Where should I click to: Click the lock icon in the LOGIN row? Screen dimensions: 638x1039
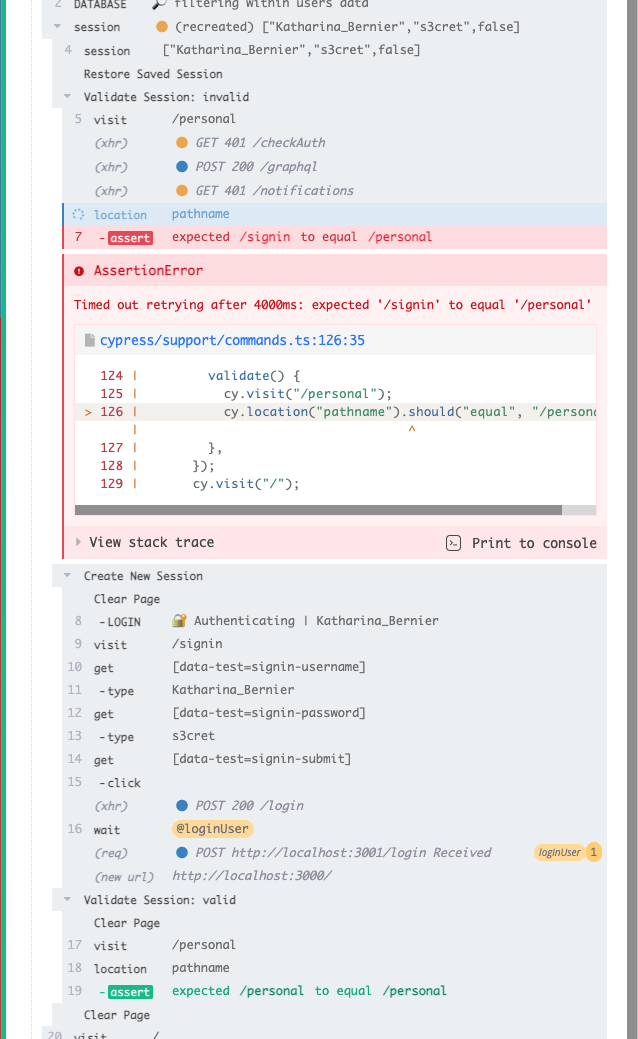(180, 621)
